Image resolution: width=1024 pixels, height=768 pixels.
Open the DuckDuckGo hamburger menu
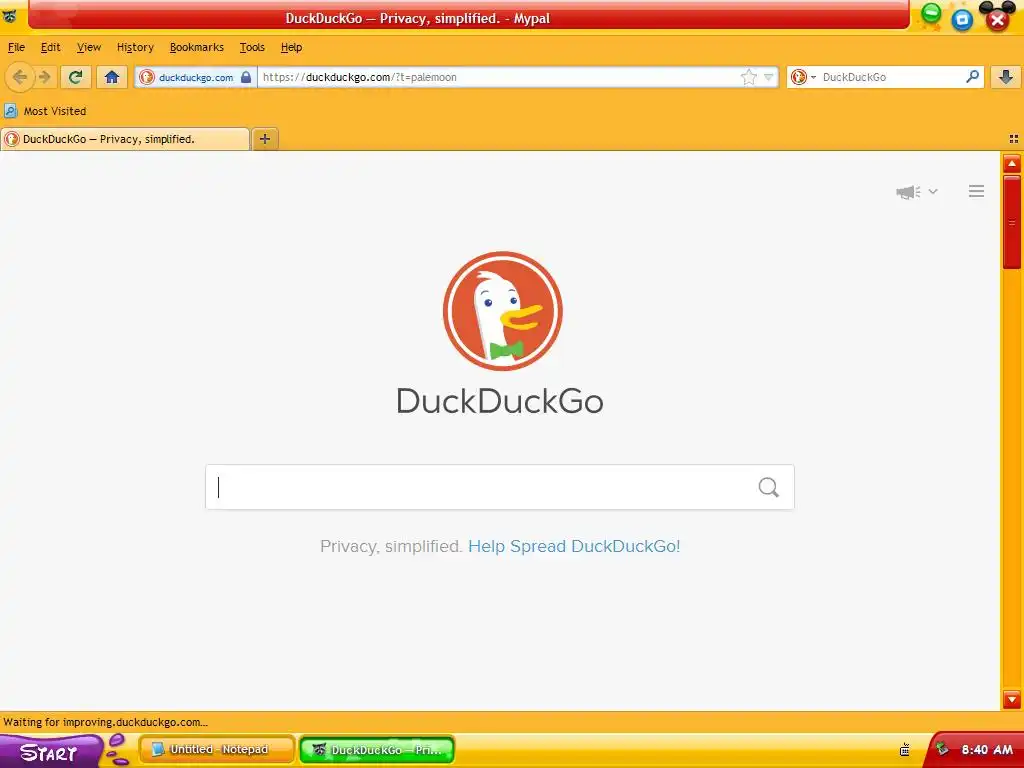[x=976, y=191]
